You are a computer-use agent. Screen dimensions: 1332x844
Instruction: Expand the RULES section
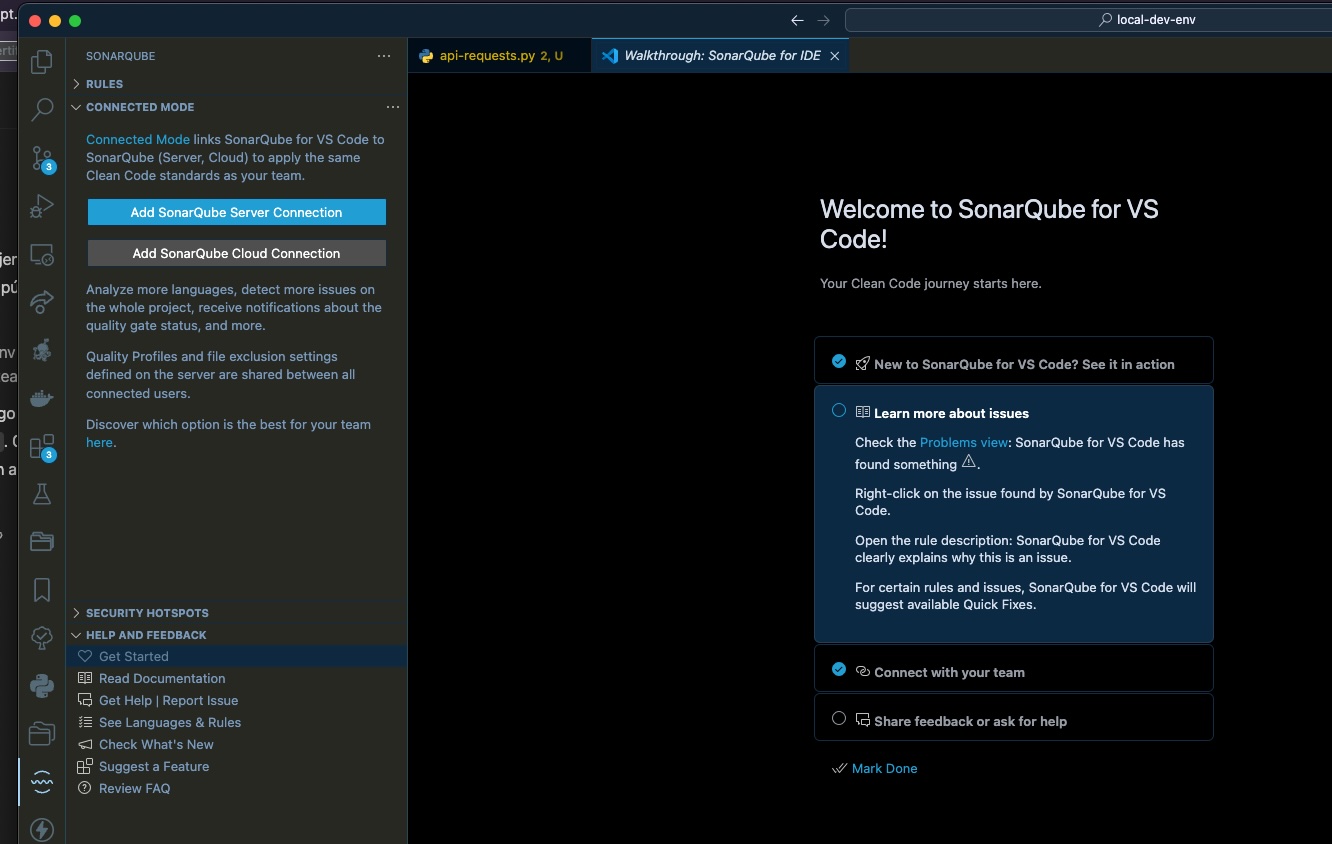point(236,84)
